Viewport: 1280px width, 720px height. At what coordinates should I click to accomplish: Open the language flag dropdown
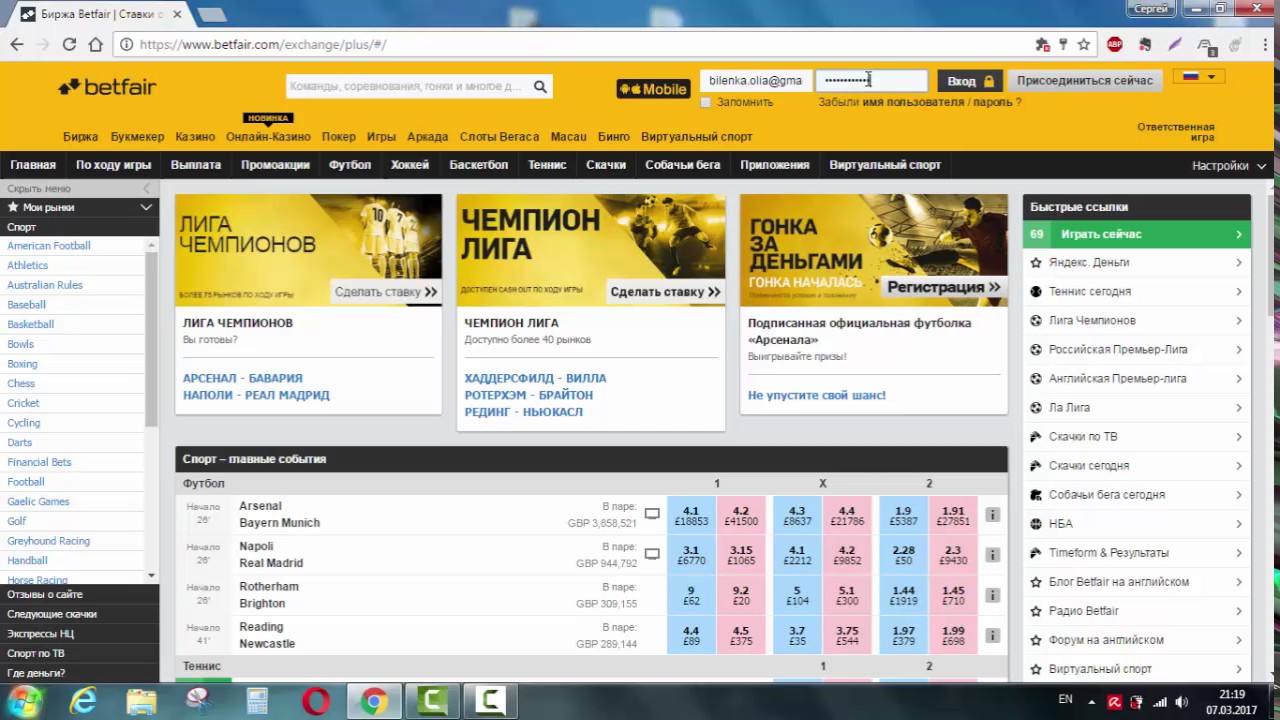[1198, 77]
